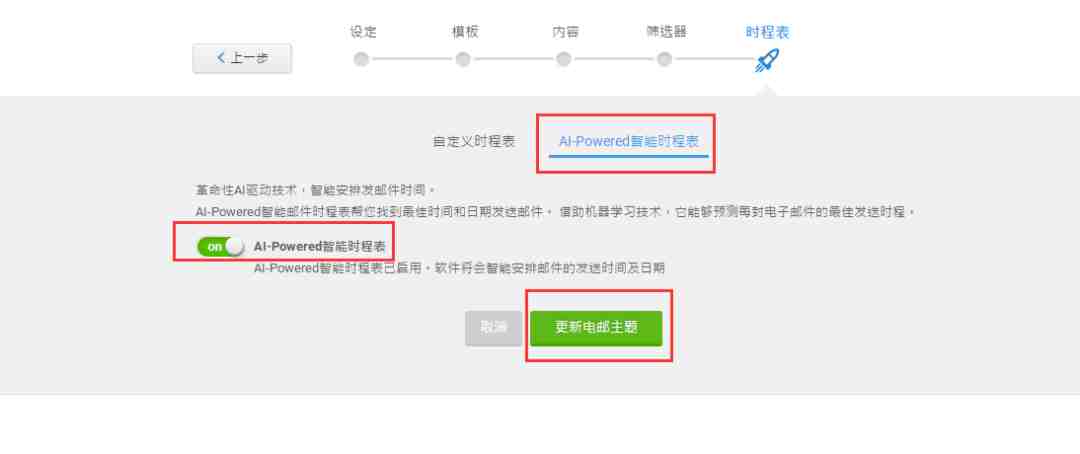Select the 设定 step circle

point(361,59)
